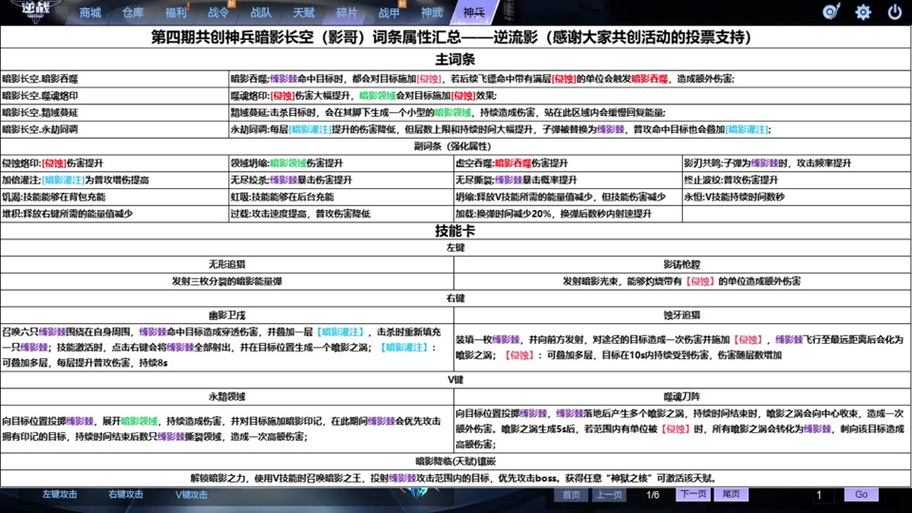Click the 虹吸 background charging cell
912x513 pixels.
coord(341,197)
